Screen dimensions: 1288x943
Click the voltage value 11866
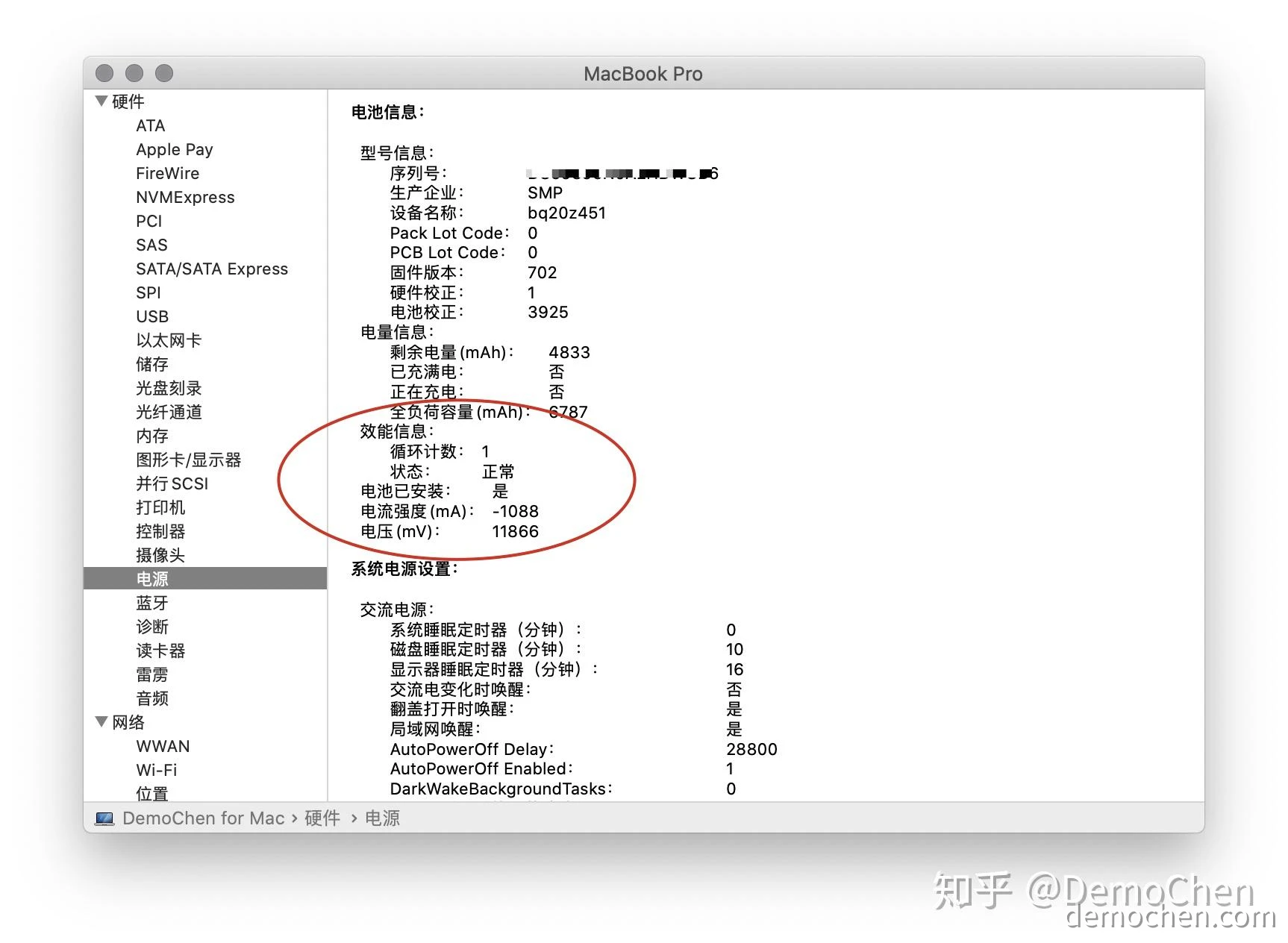click(x=515, y=531)
